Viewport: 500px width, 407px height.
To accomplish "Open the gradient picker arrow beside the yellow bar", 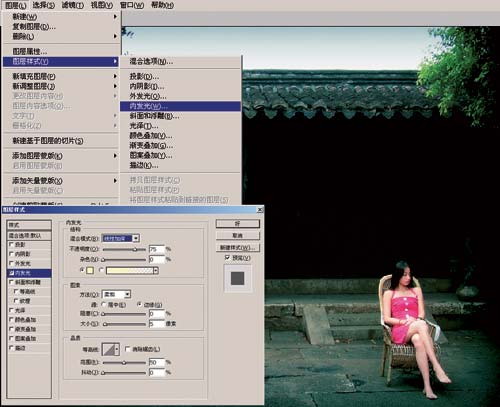I will (x=156, y=270).
